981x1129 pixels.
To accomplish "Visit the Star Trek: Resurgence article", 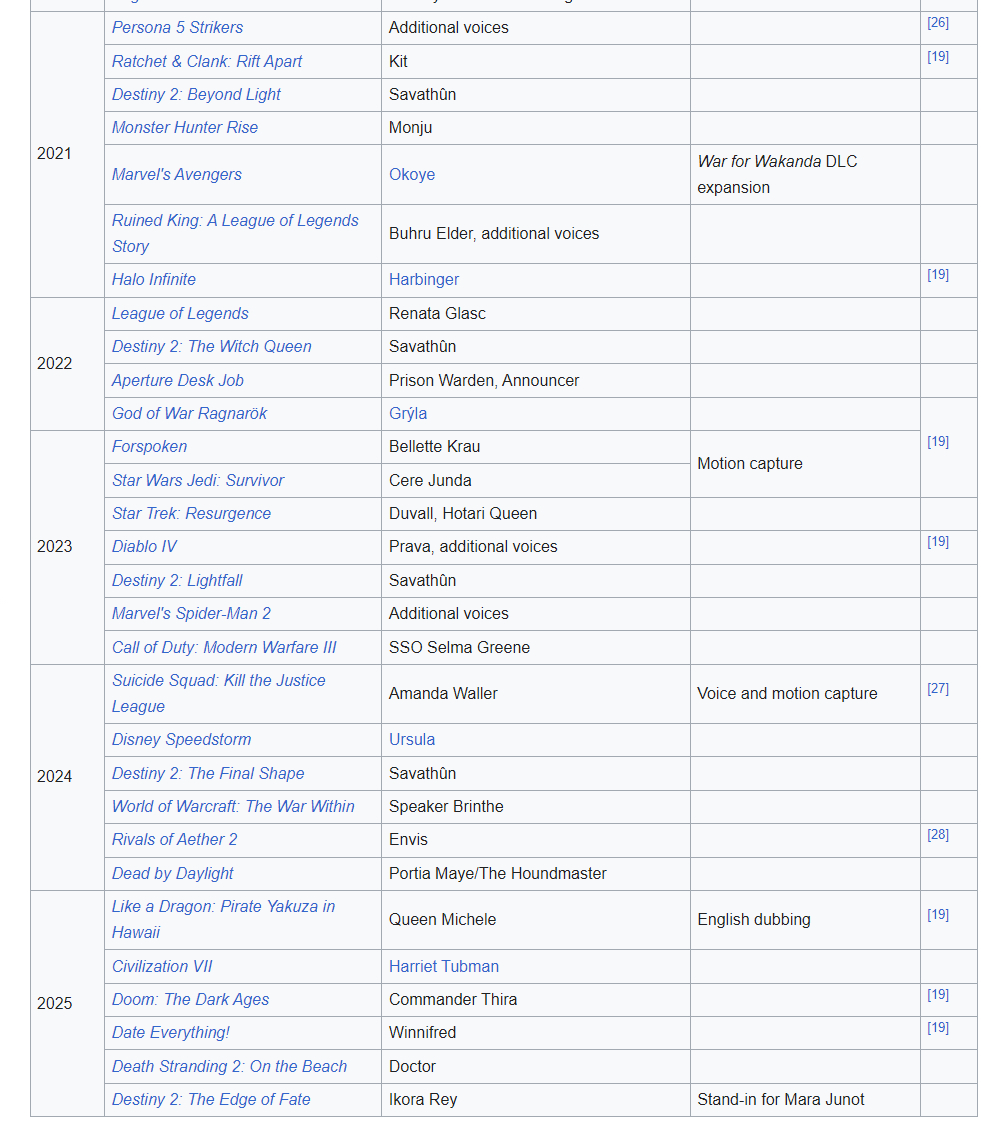I will 192,513.
